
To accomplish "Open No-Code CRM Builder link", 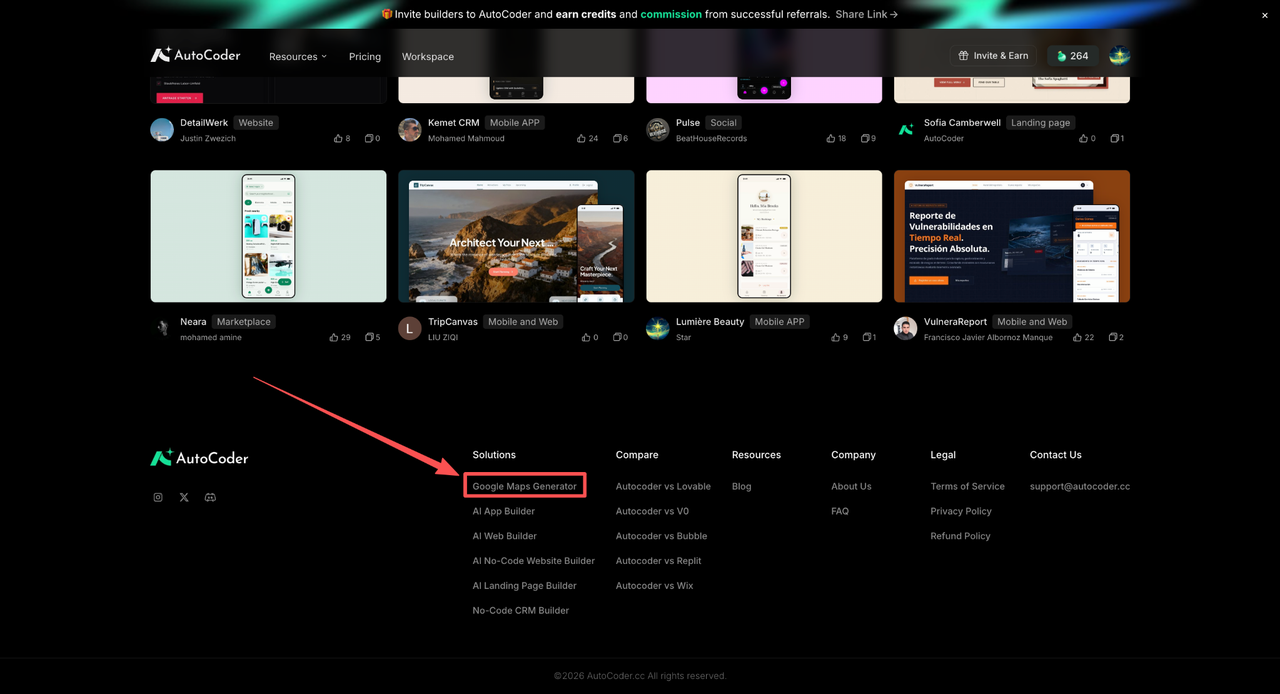I will pos(521,610).
